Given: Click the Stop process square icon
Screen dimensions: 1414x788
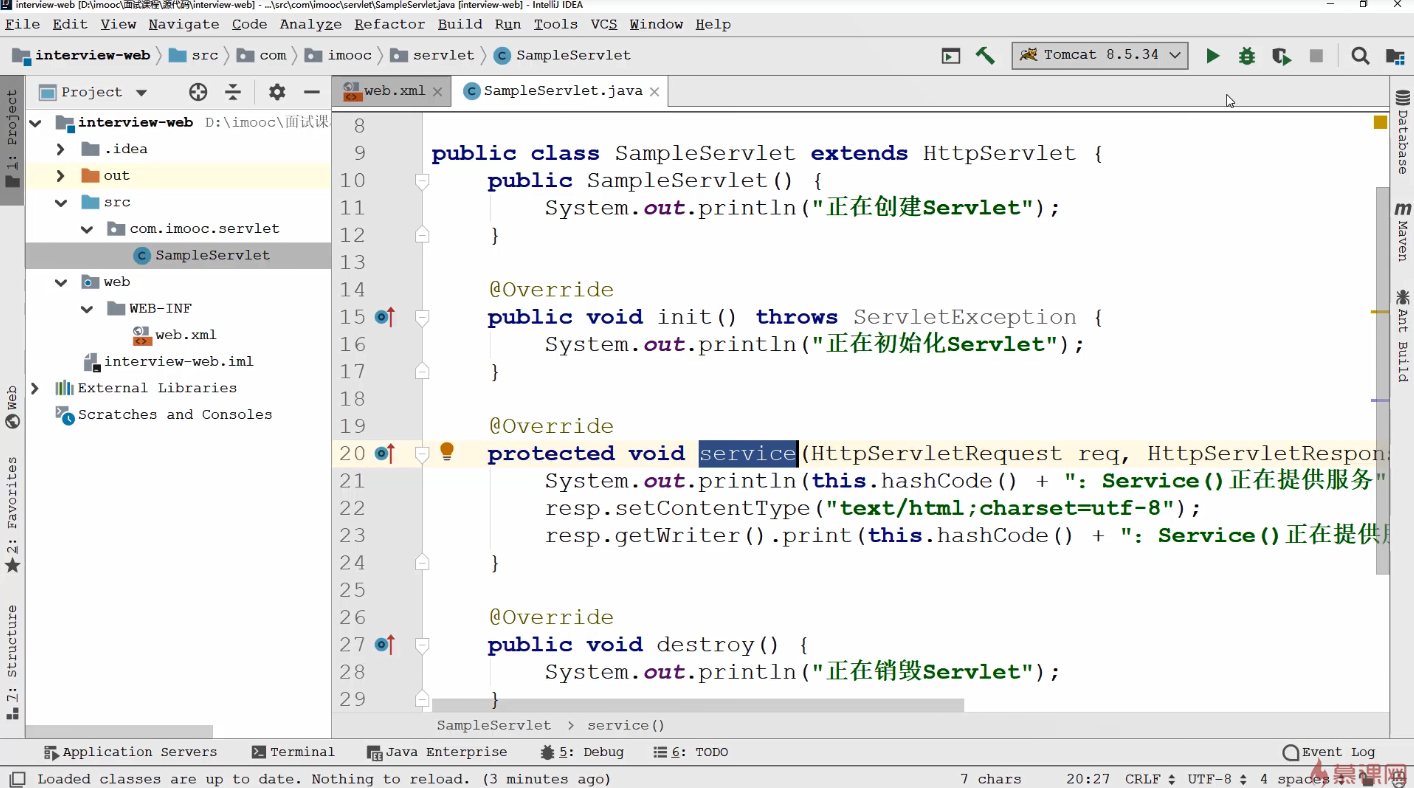Looking at the screenshot, I should 1316,56.
